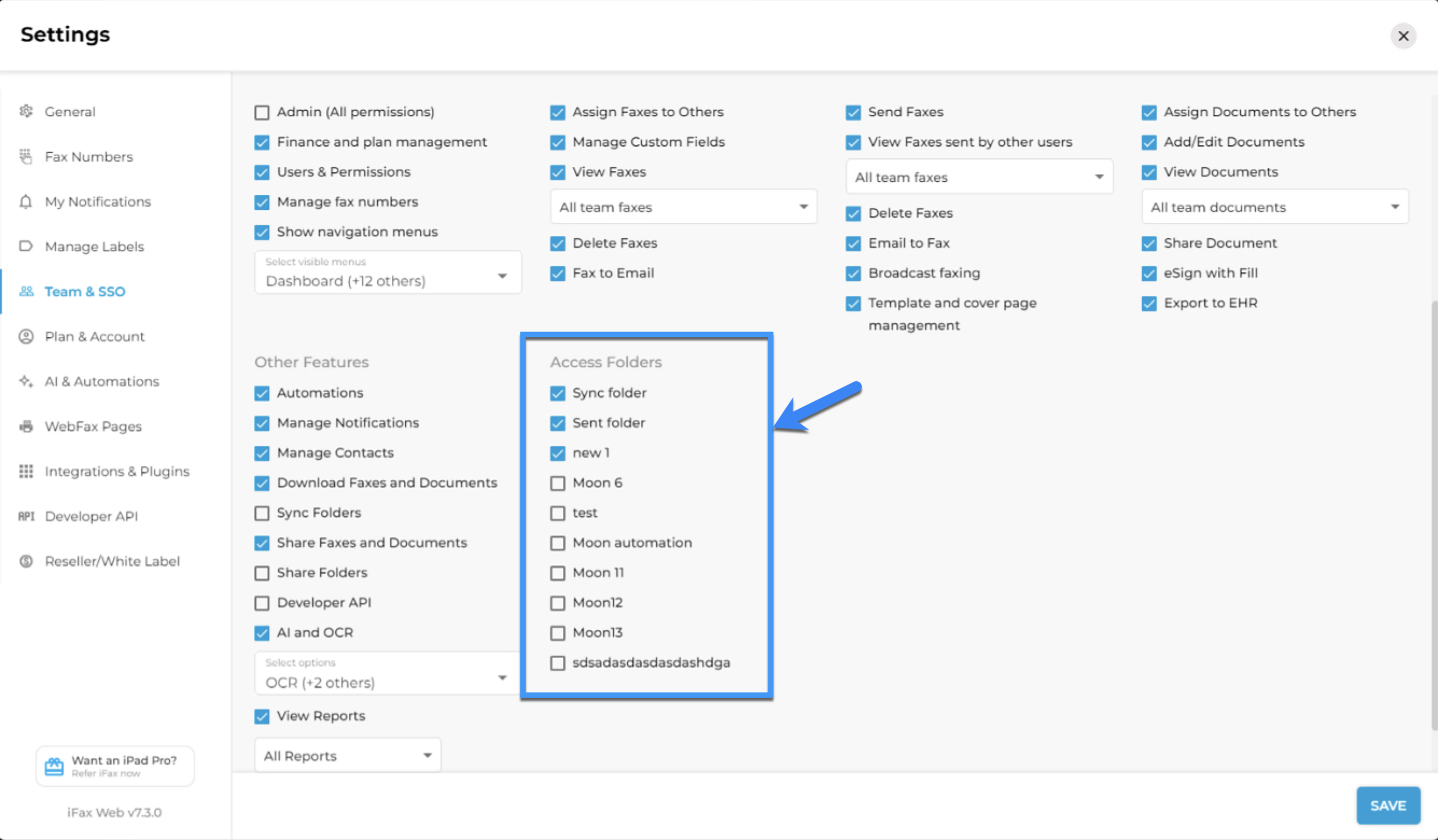Viewport: 1438px width, 840px height.
Task: Switch to AI & Automations section
Action: click(102, 381)
